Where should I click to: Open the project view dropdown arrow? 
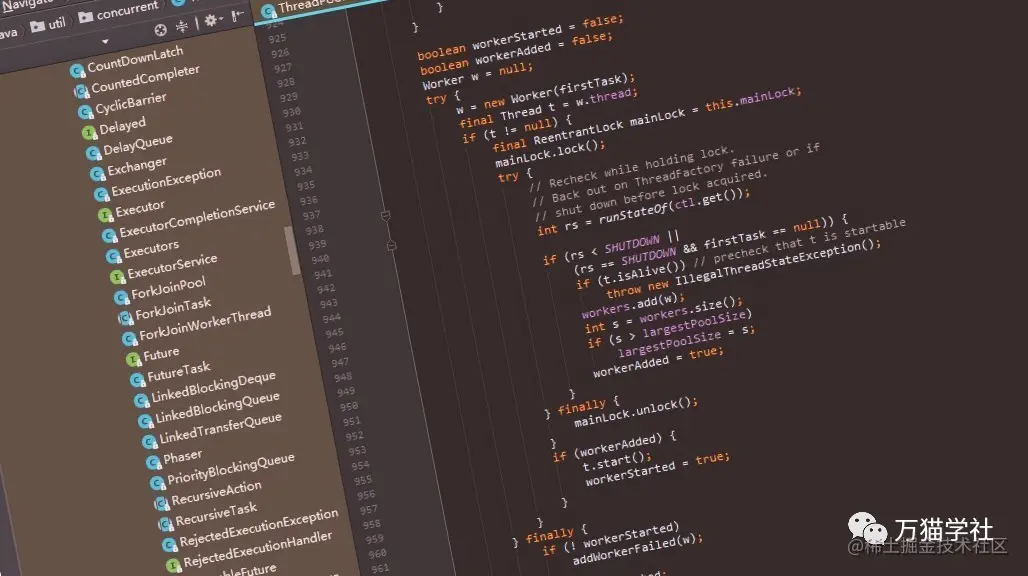105,42
